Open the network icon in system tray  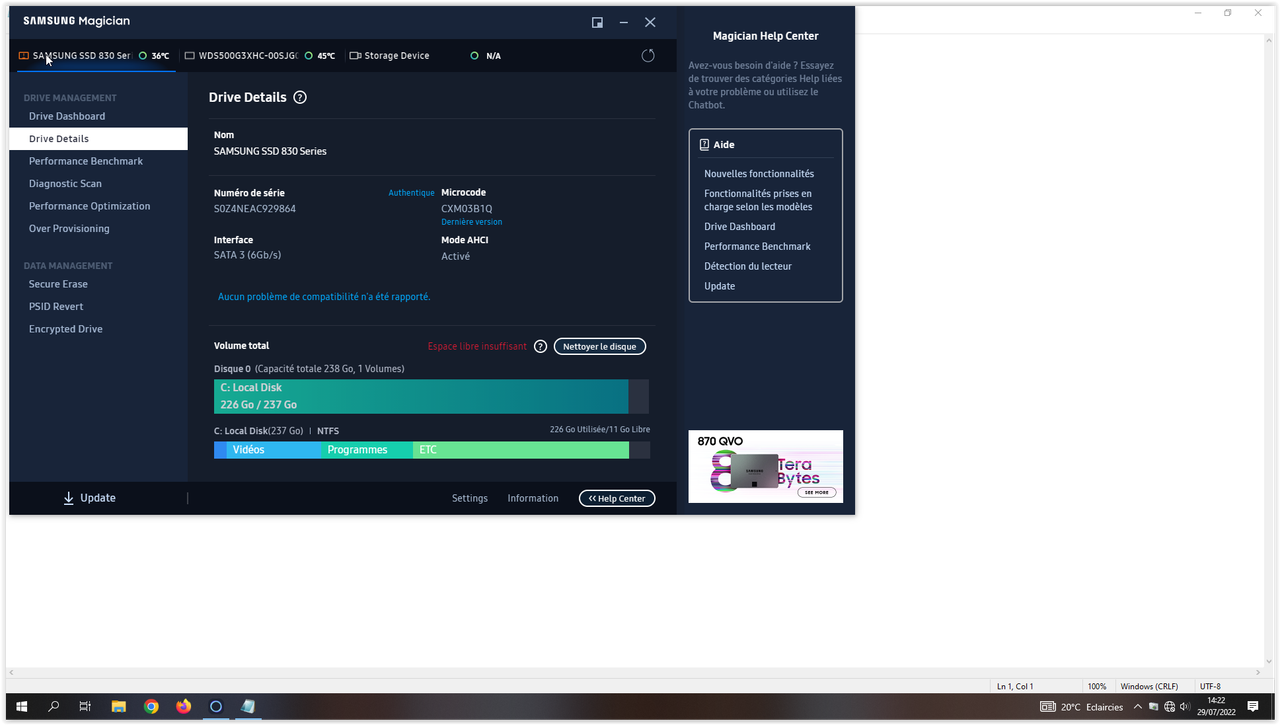[x=1170, y=707]
